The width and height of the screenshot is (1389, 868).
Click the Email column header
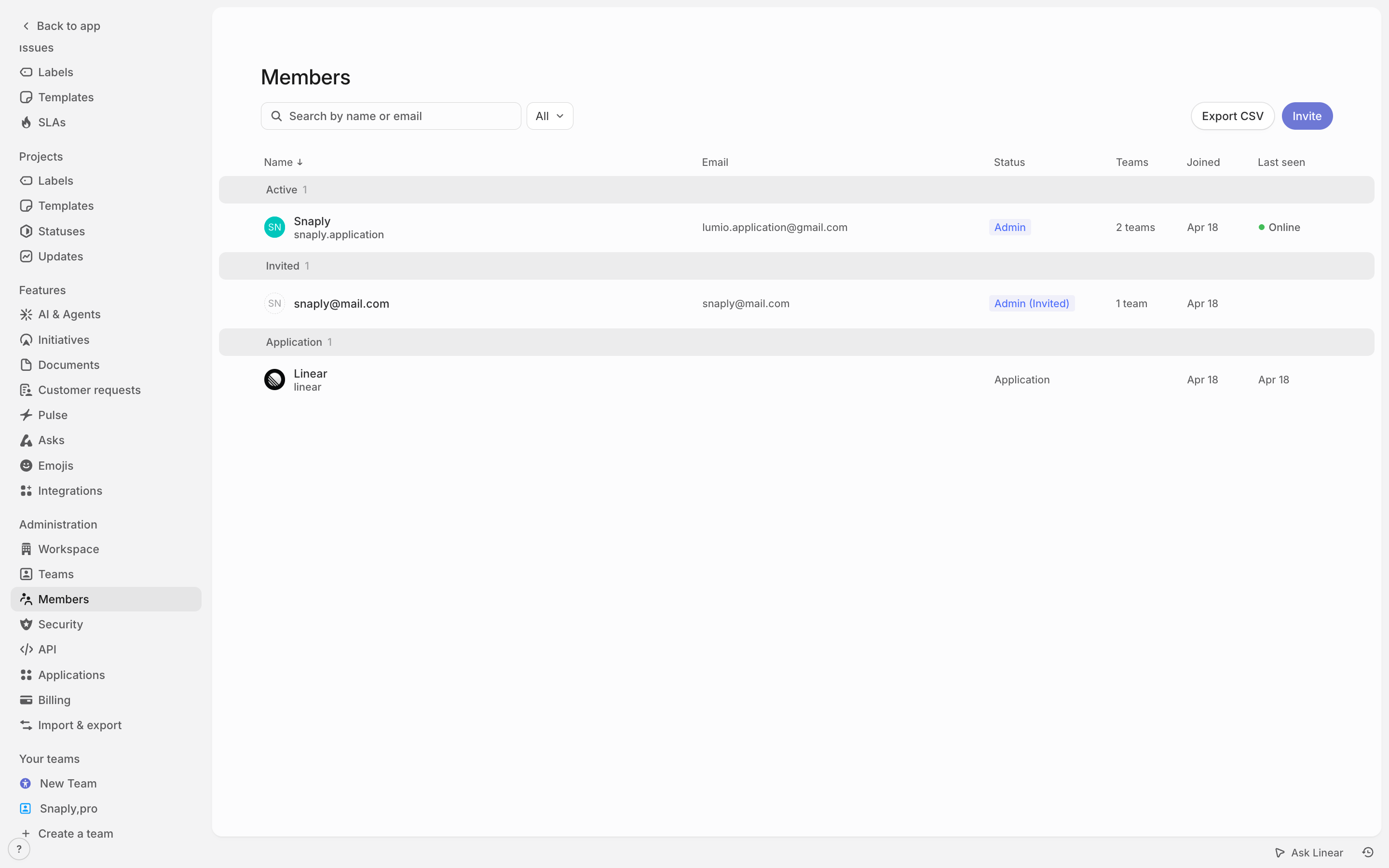[x=715, y=163]
